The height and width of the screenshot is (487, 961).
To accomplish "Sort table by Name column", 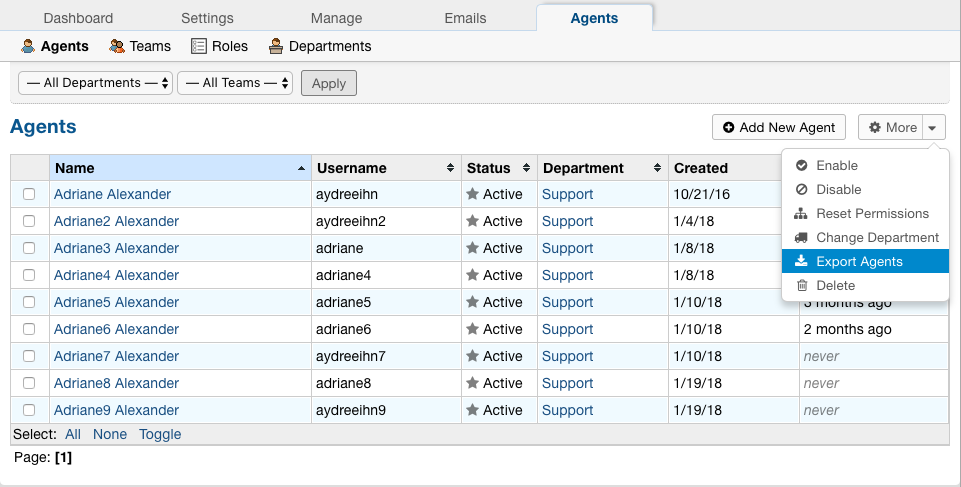I will (x=180, y=168).
